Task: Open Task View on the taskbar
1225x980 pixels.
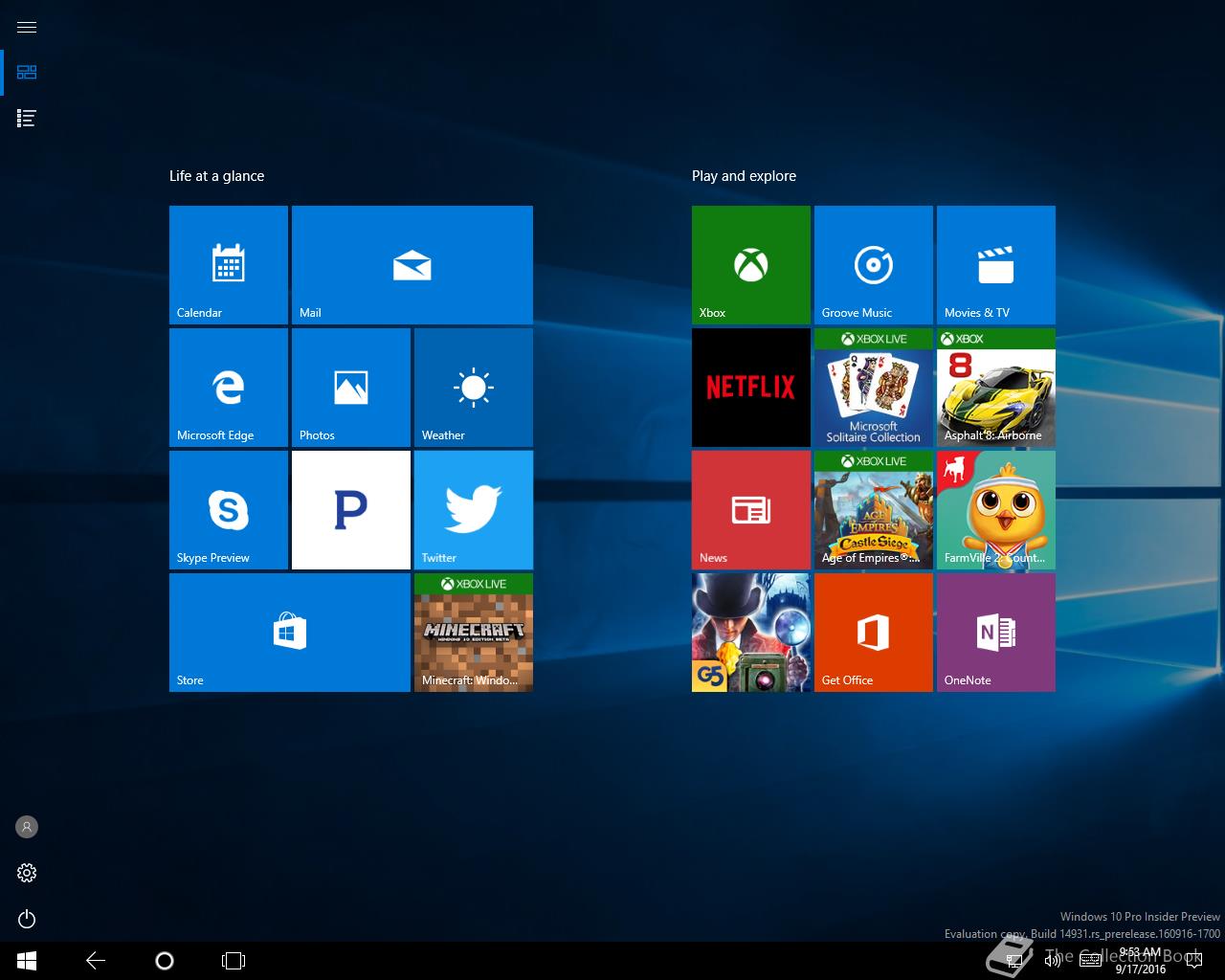Action: [x=234, y=961]
